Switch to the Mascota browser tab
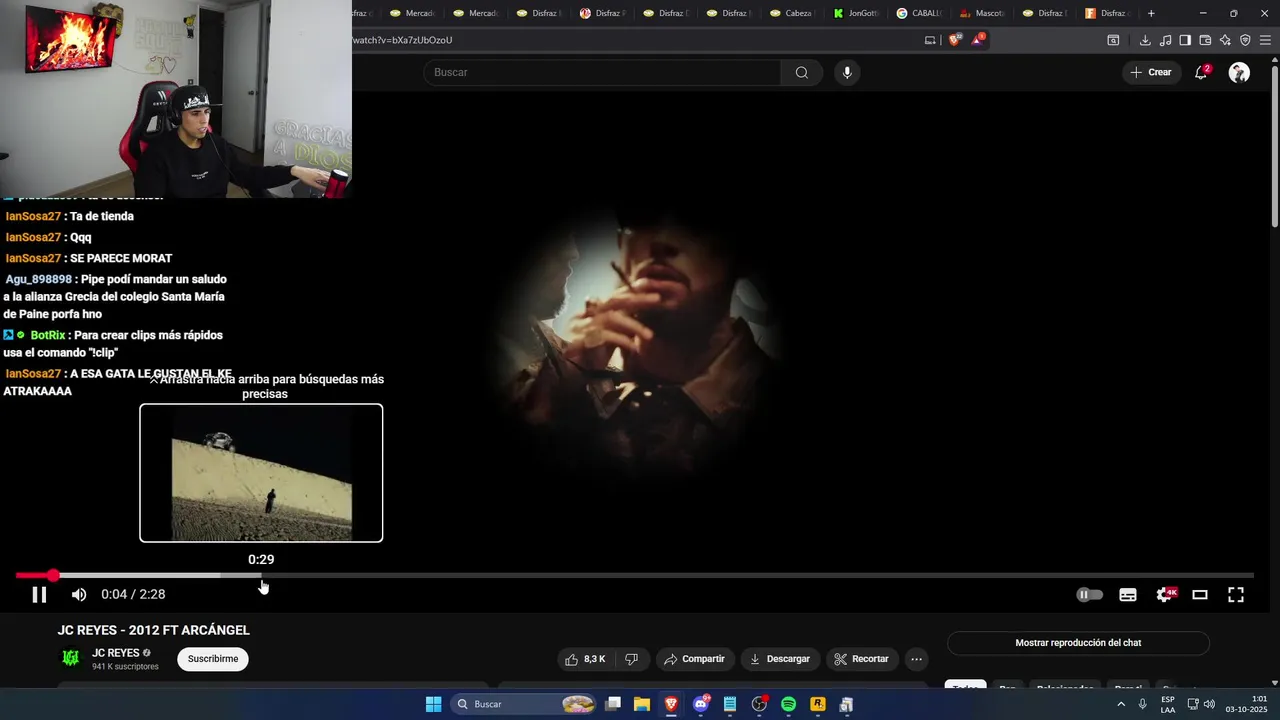Screen dimensions: 1280x720 pos(981,13)
